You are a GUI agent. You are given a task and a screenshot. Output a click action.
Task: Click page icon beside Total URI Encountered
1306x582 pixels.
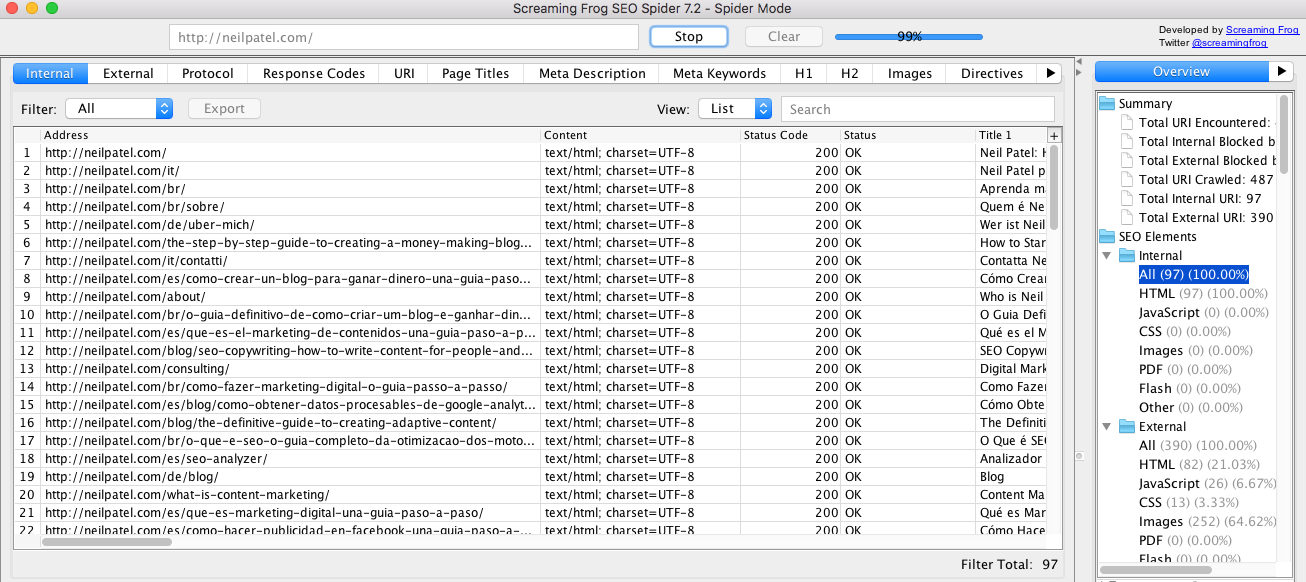1127,123
